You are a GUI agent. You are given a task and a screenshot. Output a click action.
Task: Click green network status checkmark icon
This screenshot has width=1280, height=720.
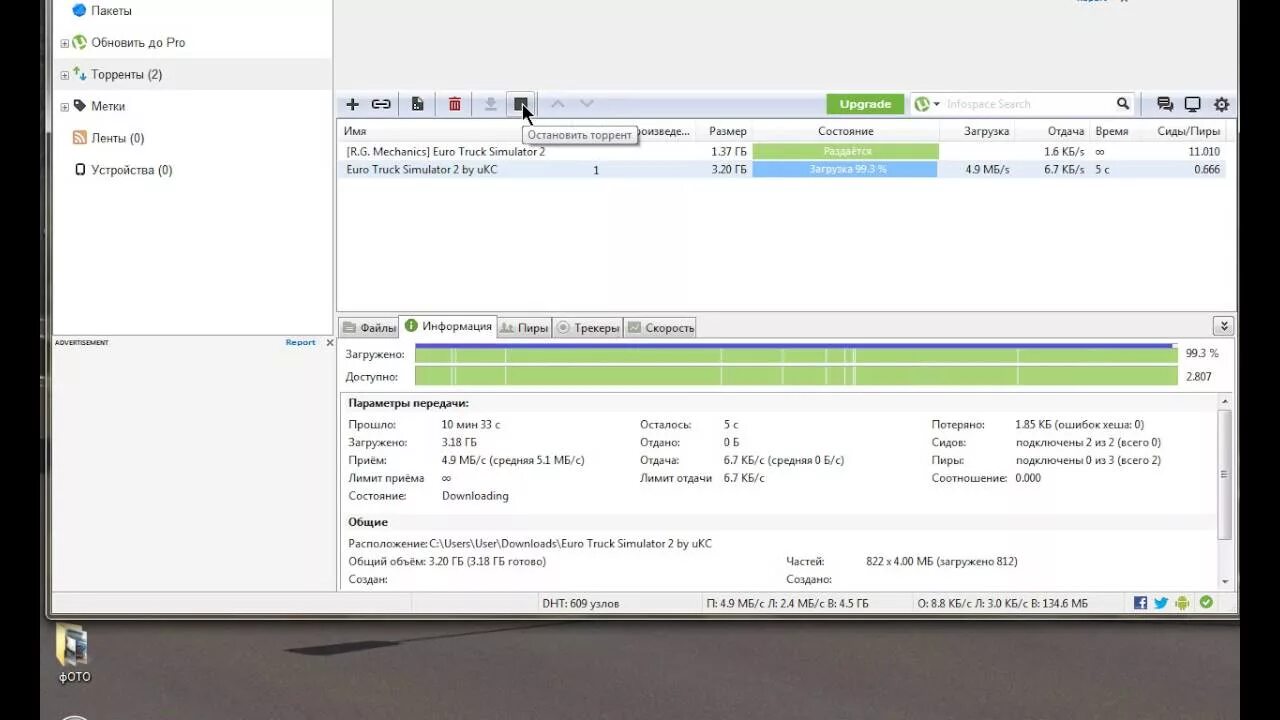[x=1206, y=603]
